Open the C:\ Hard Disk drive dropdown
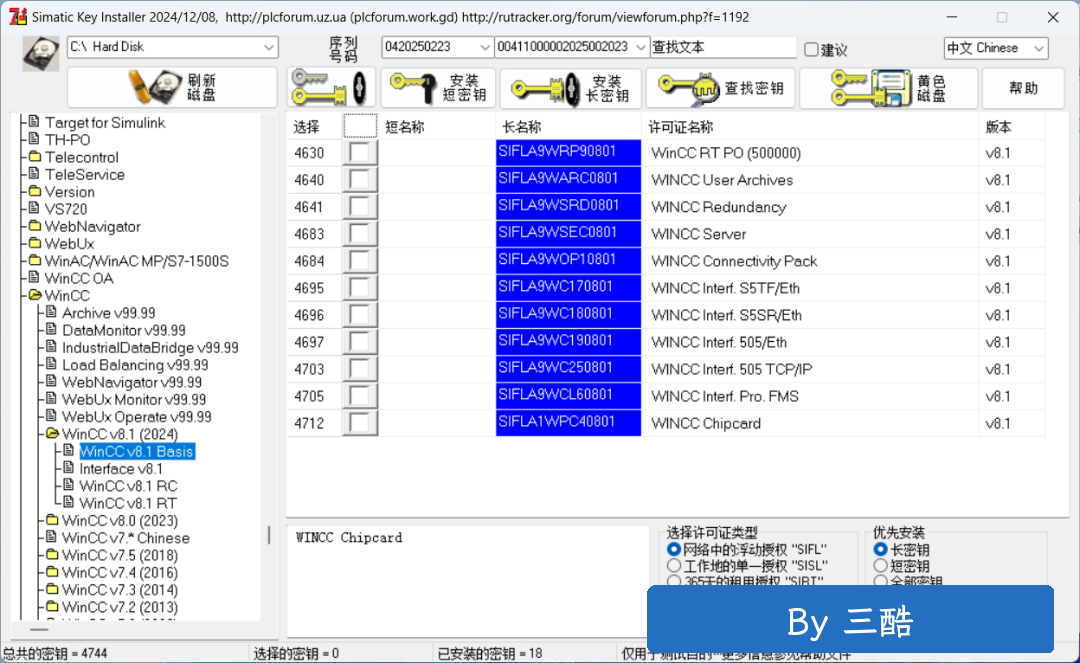The width and height of the screenshot is (1080, 663). click(269, 47)
